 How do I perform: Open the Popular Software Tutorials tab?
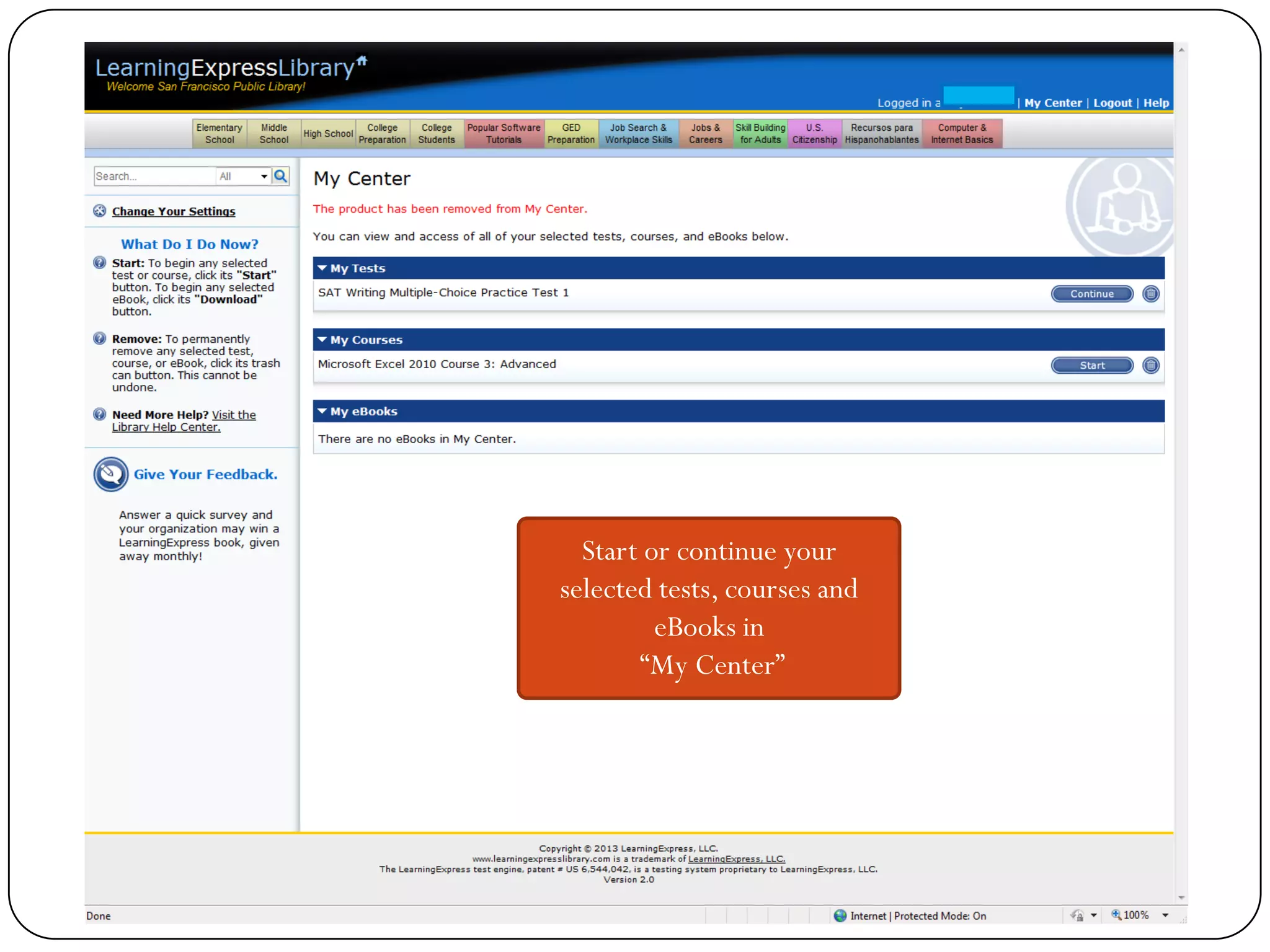coord(504,133)
